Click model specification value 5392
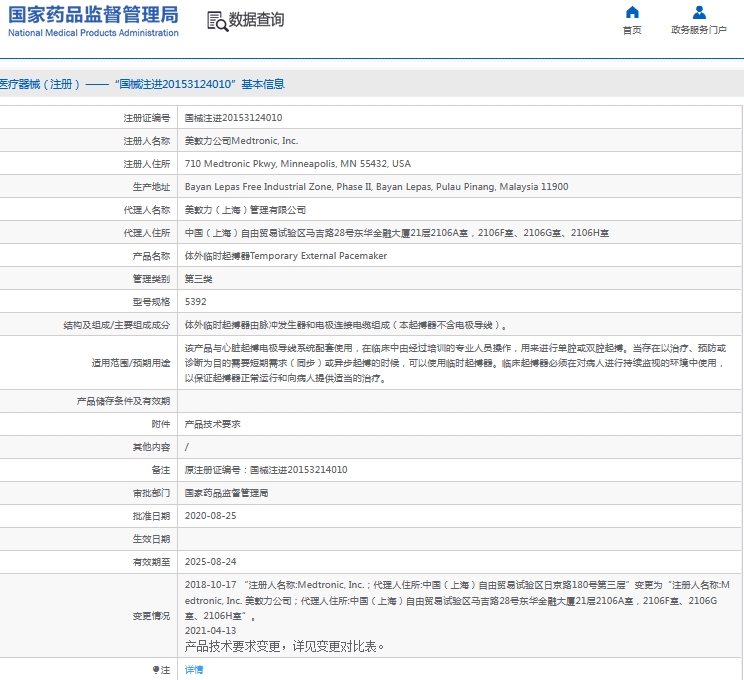744x680 pixels. pyautogui.click(x=195, y=302)
